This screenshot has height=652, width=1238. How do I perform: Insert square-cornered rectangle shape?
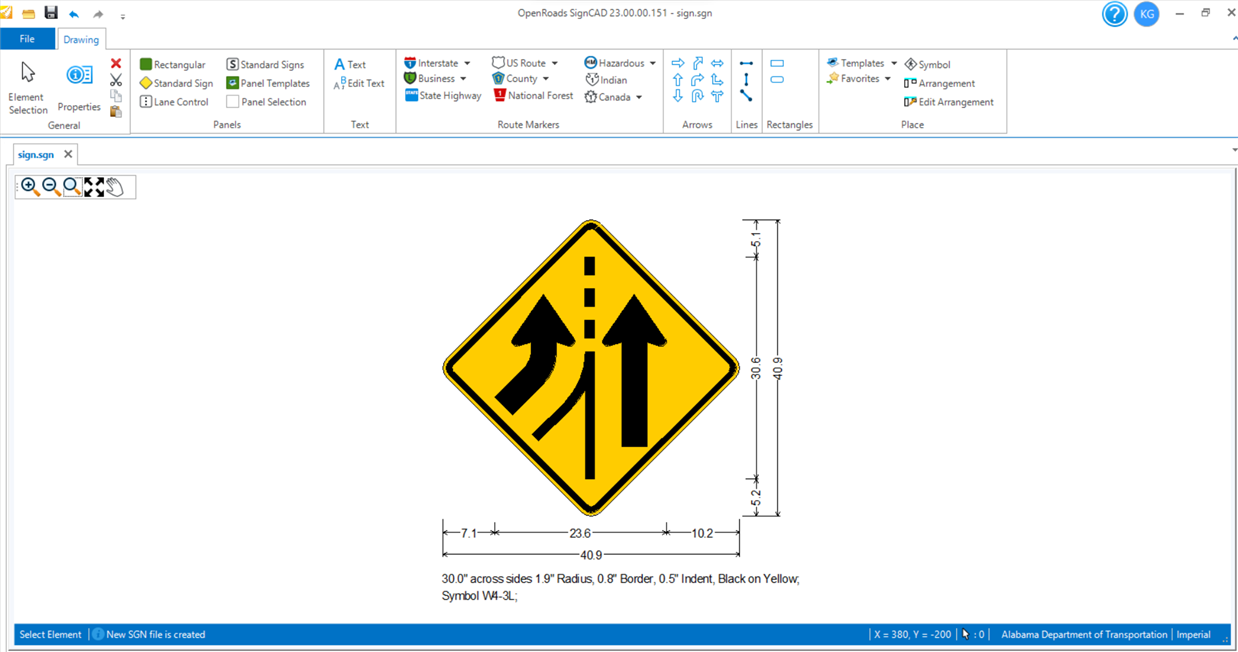pos(777,63)
